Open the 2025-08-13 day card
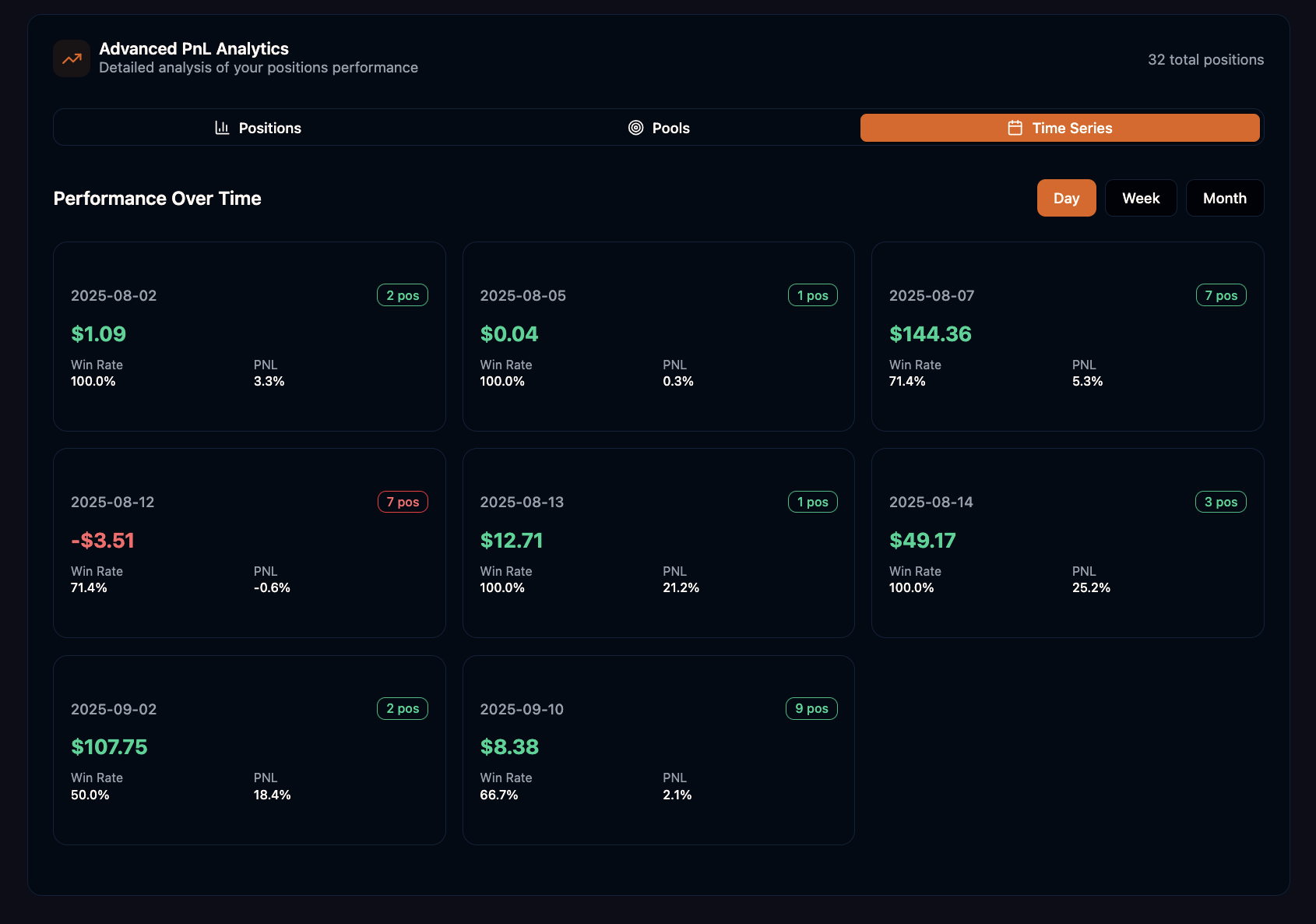 [658, 543]
